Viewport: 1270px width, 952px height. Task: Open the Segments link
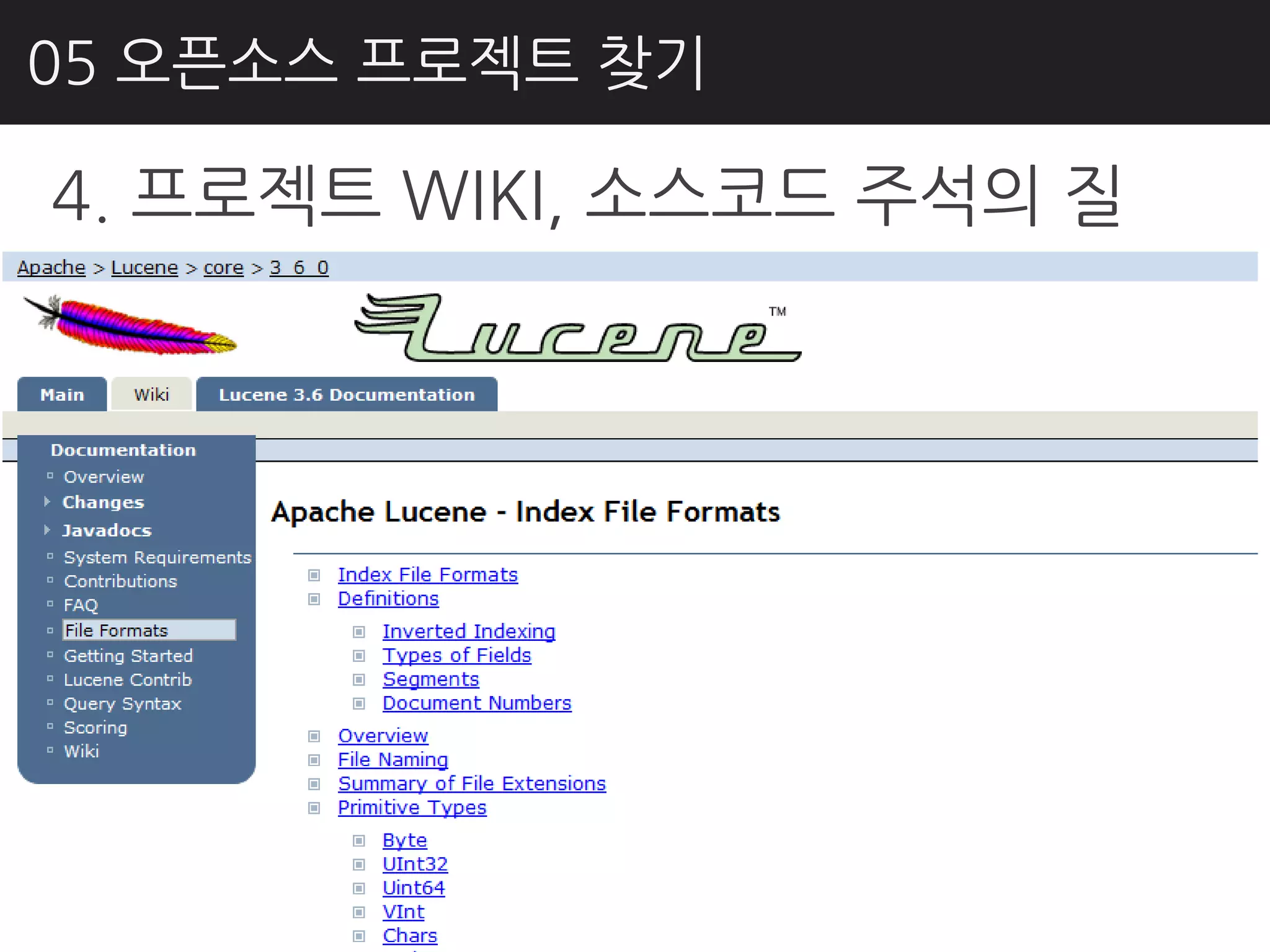[431, 679]
